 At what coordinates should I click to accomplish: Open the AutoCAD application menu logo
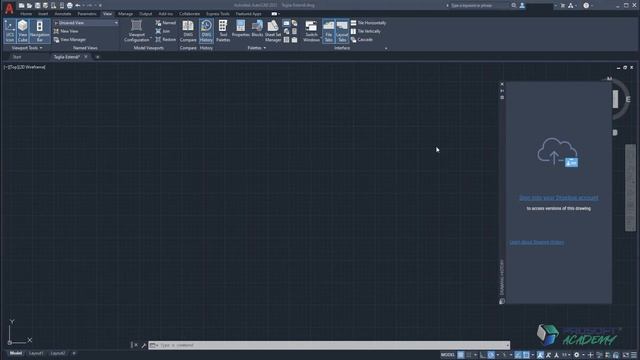[9, 8]
